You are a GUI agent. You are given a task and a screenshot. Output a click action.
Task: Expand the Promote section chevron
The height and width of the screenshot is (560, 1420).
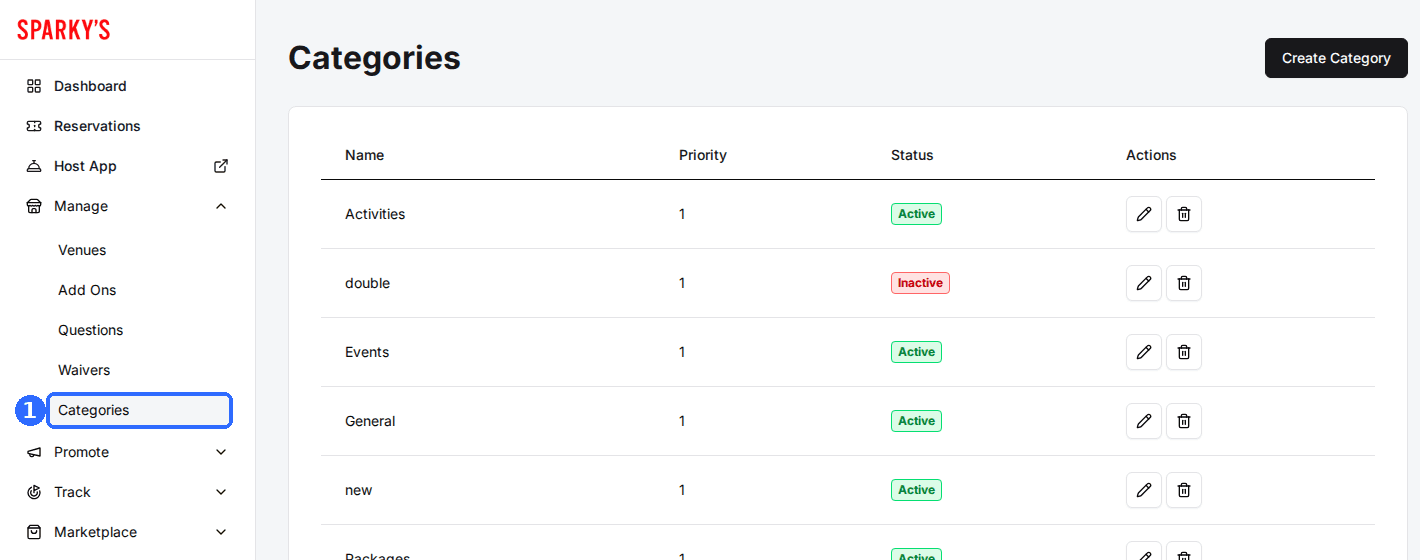click(x=221, y=452)
